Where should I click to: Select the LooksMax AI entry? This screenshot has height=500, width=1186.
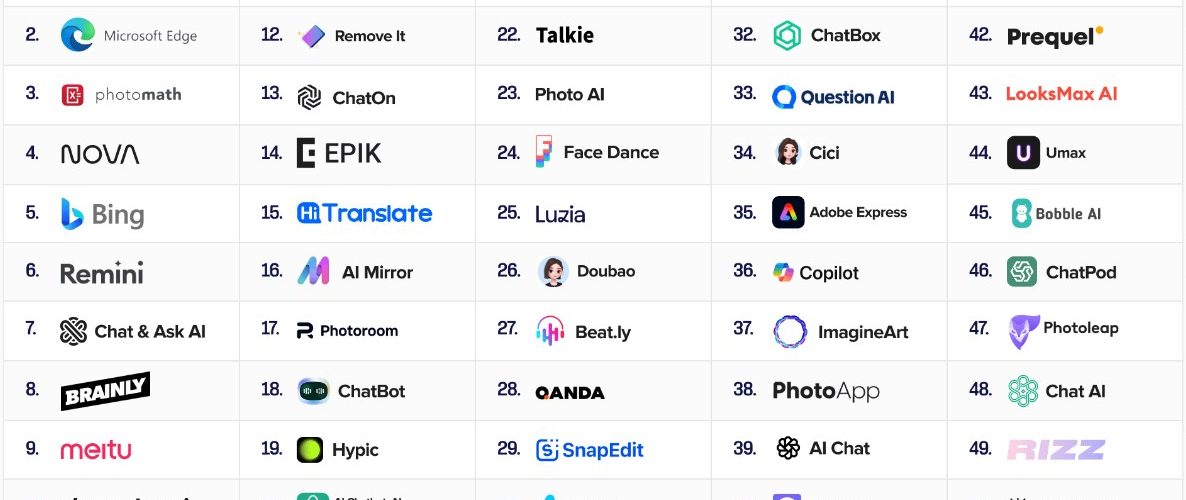point(1061,94)
